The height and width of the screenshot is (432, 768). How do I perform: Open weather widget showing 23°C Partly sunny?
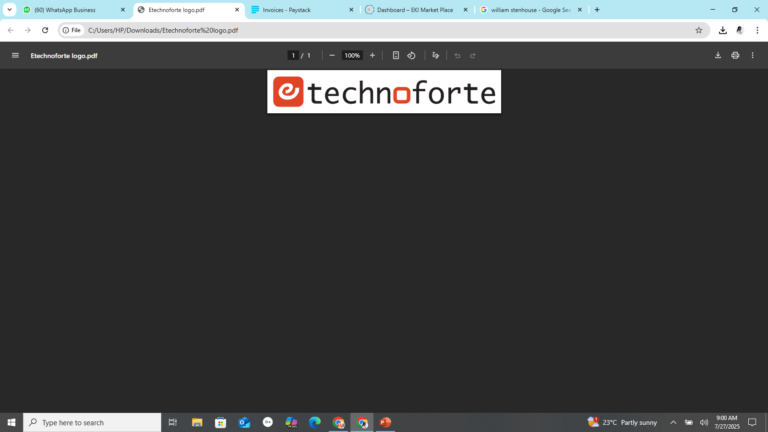623,422
